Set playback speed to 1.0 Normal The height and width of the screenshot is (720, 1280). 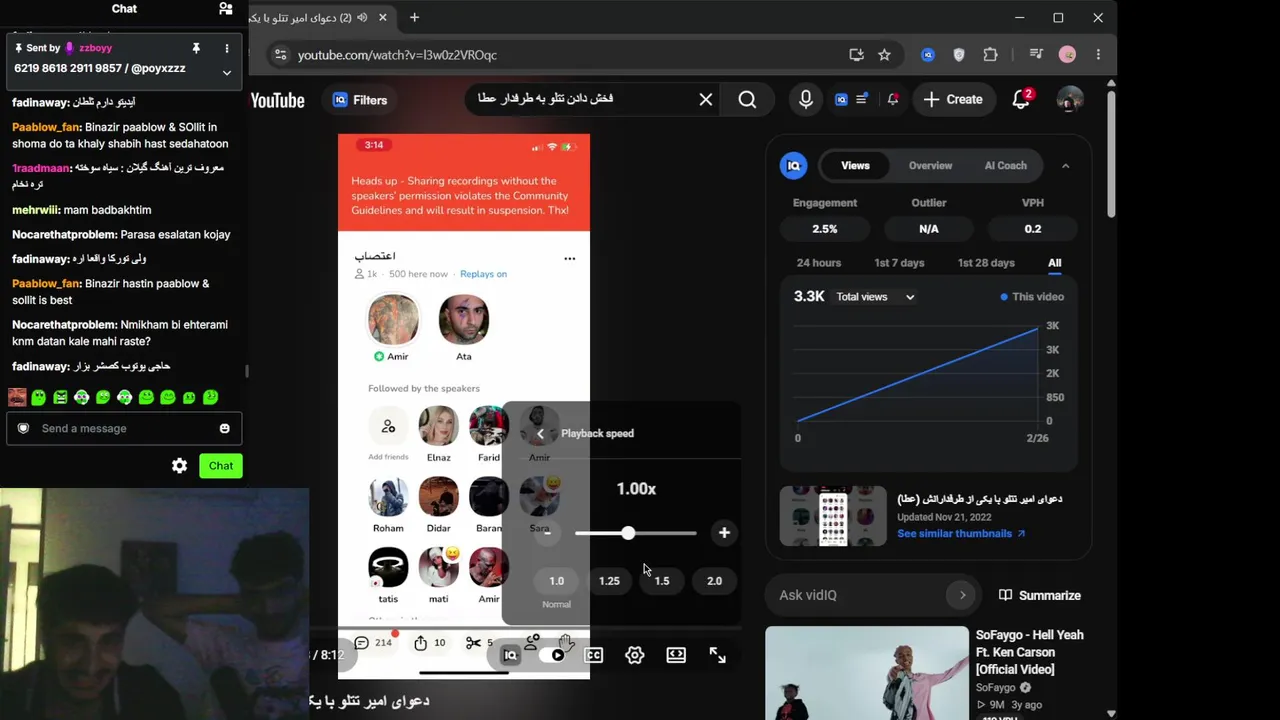point(556,581)
